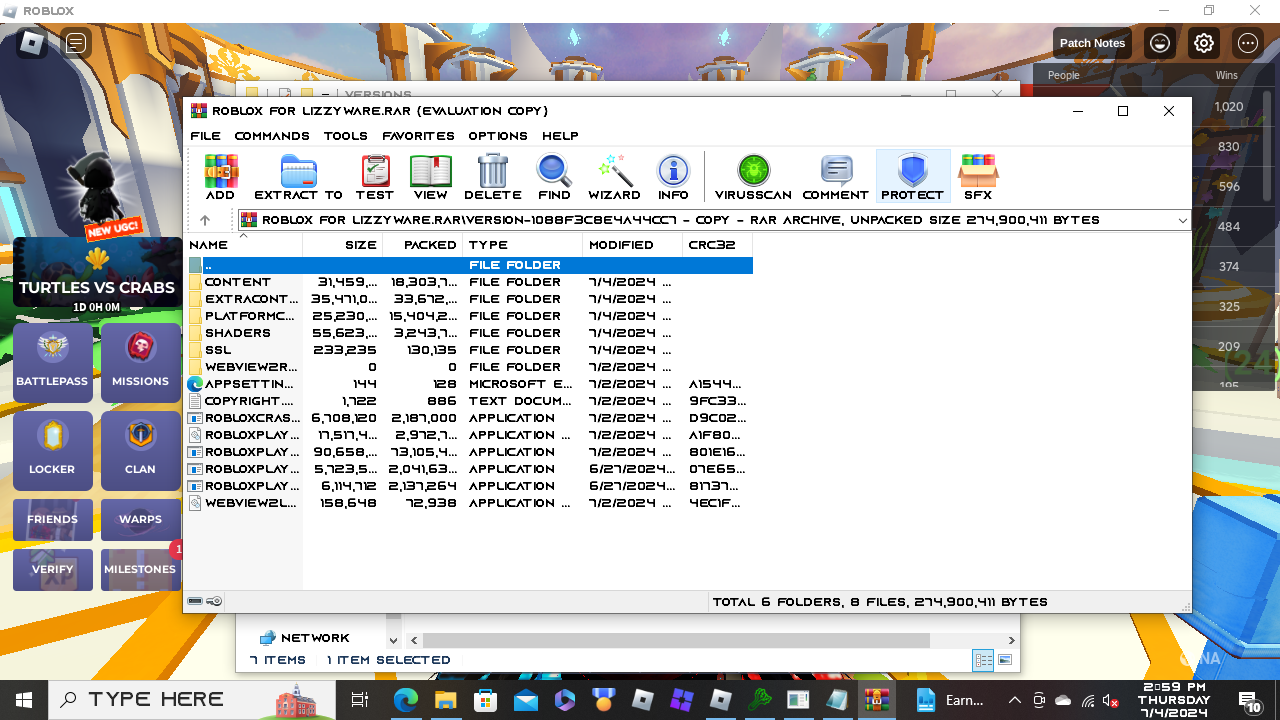Open the Roblox chat list icon

click(x=75, y=43)
